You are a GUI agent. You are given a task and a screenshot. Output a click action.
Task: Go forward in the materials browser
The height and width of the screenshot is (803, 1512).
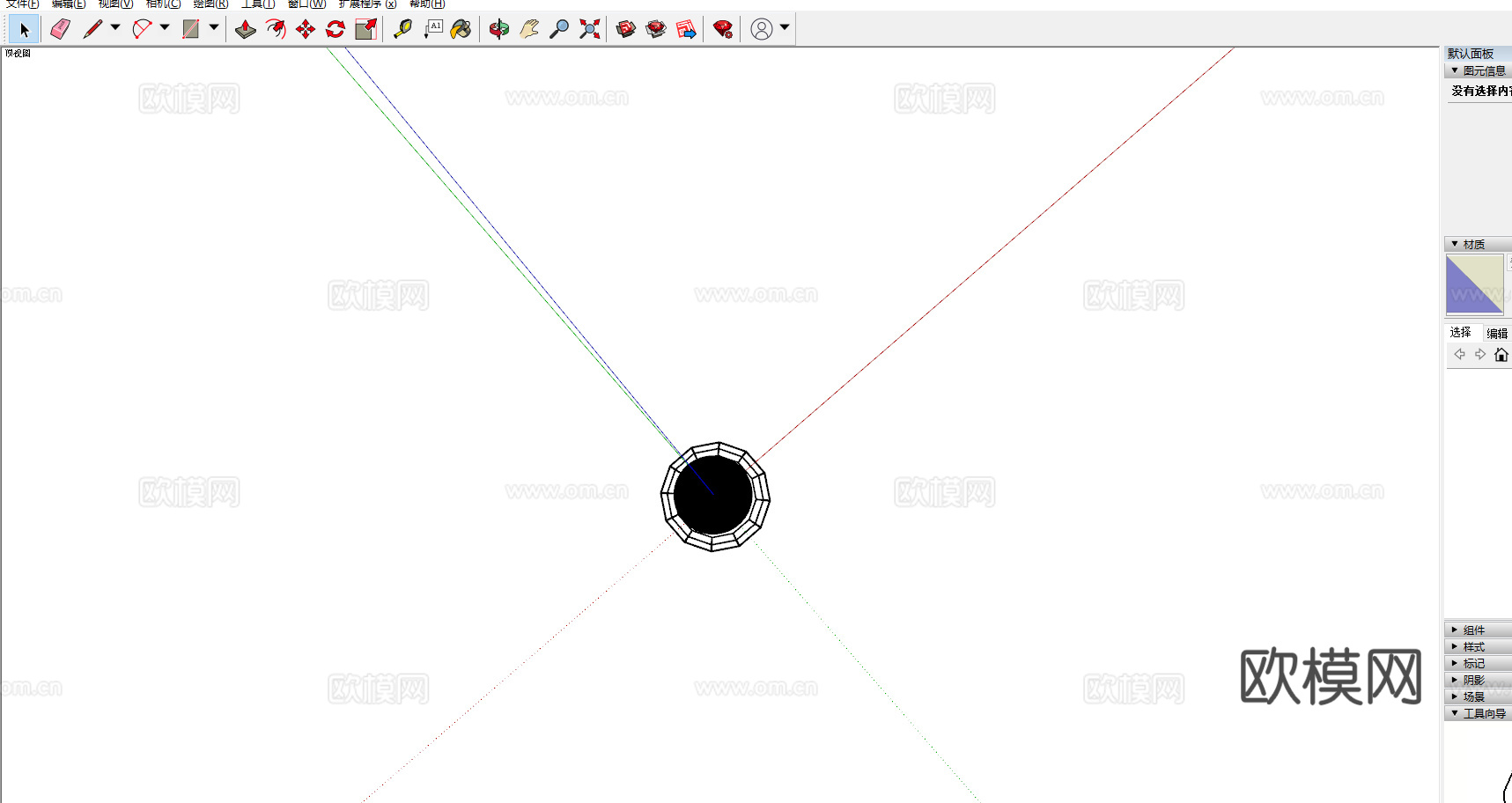click(1480, 354)
